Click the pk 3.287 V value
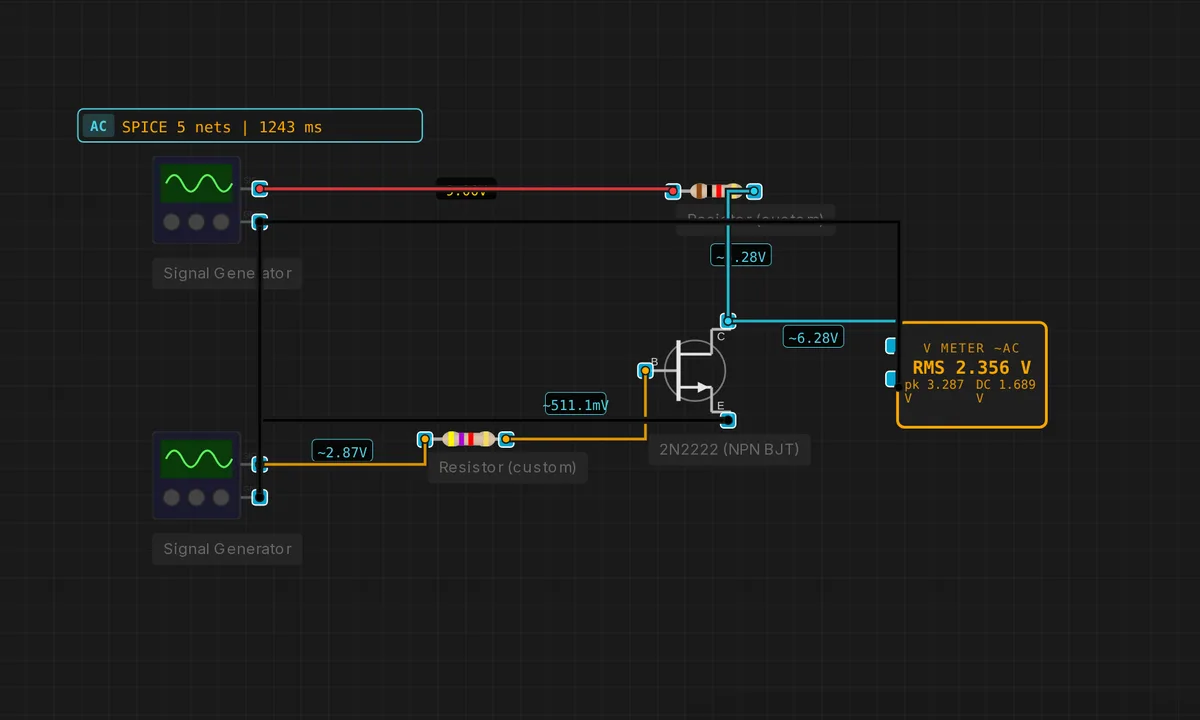 (935, 390)
